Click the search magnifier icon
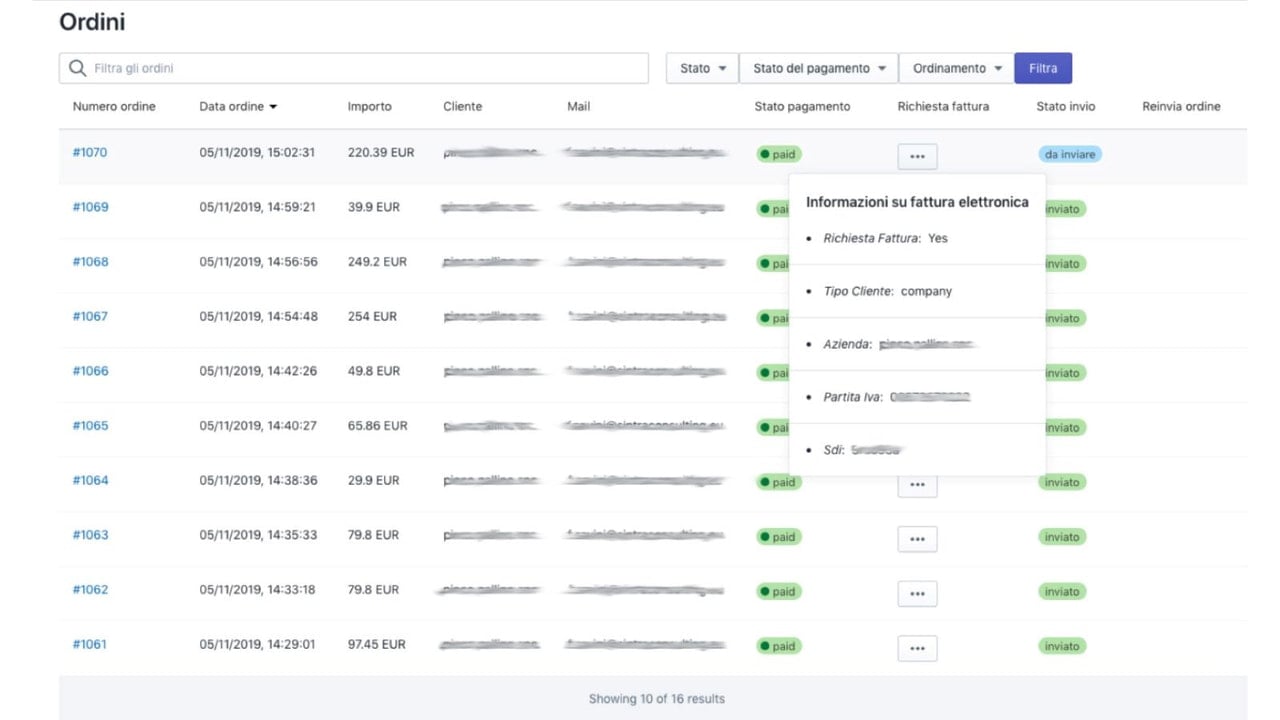 pos(77,68)
